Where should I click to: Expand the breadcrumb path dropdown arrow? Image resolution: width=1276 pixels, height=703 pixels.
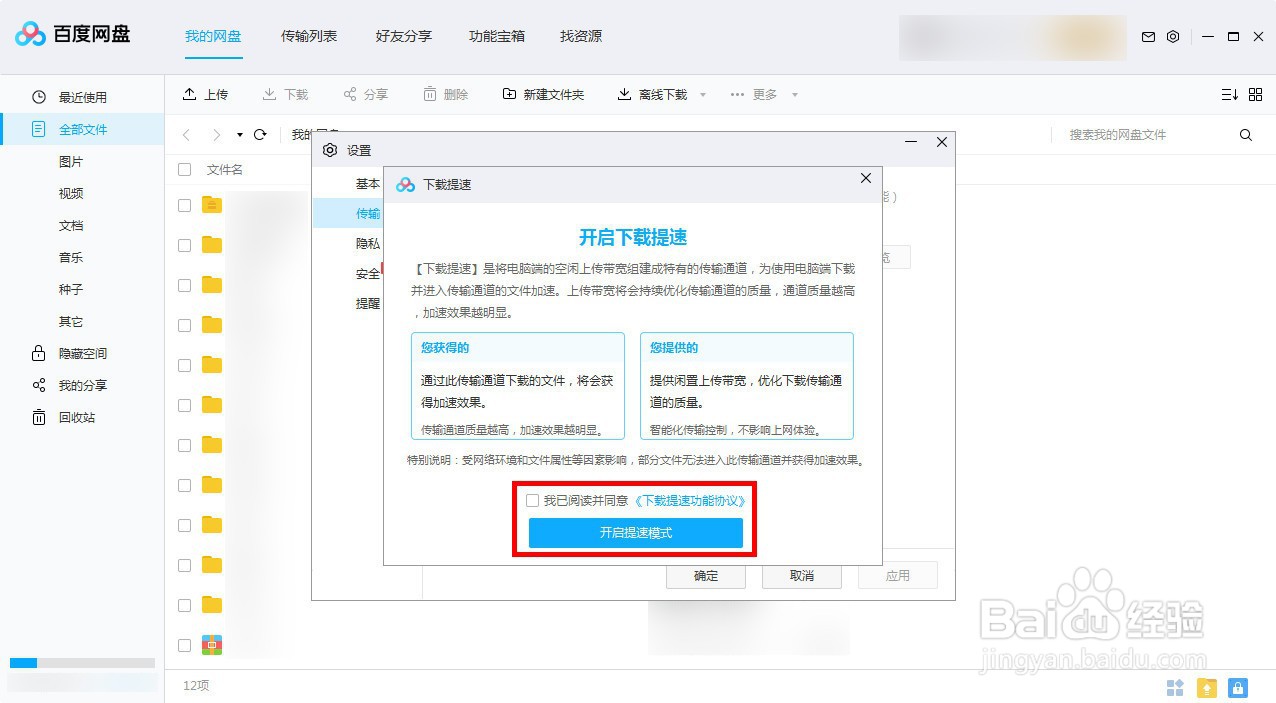click(238, 134)
